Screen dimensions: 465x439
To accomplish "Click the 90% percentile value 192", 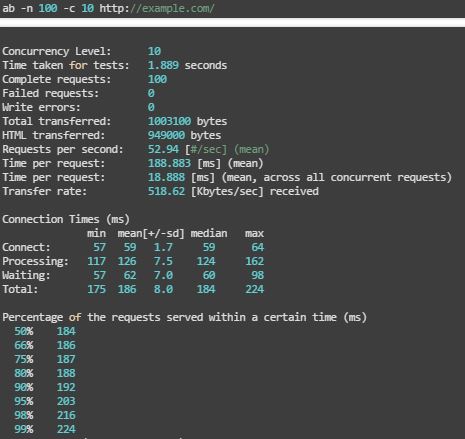I will 66,387.
